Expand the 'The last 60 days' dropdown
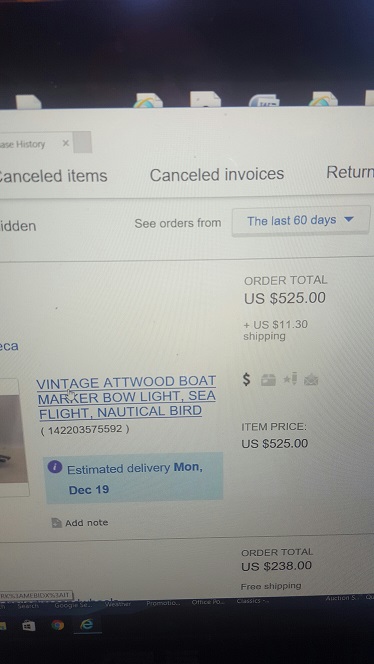This screenshot has width=374, height=664. point(301,220)
